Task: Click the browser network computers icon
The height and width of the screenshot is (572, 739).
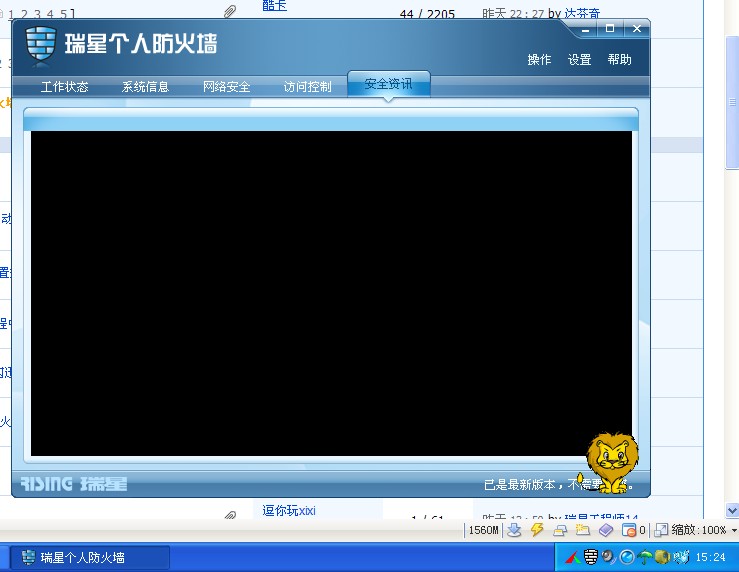Action: (x=560, y=531)
